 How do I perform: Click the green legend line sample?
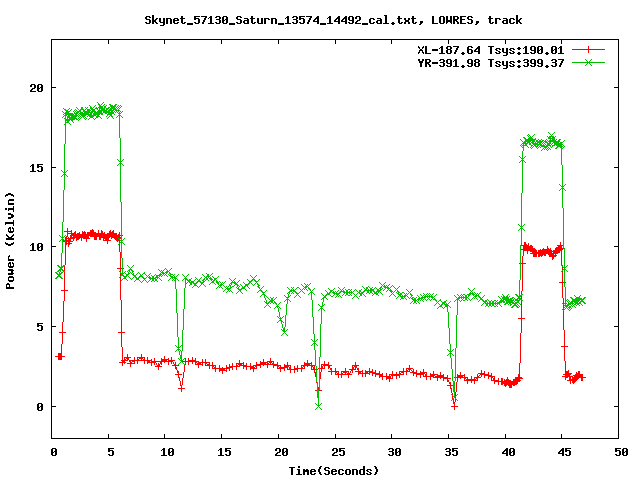point(588,62)
